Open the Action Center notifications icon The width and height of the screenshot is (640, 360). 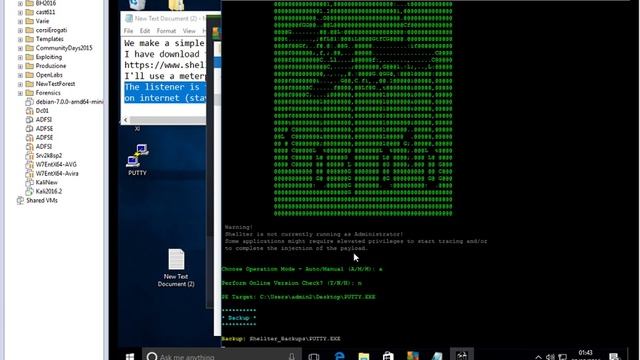pos(614,357)
